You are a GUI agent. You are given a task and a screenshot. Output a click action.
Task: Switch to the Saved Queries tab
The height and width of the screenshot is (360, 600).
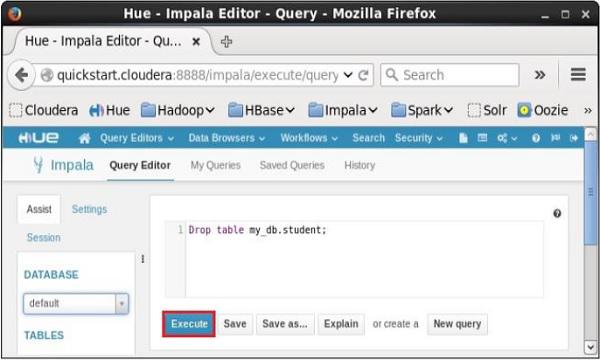coord(292,165)
